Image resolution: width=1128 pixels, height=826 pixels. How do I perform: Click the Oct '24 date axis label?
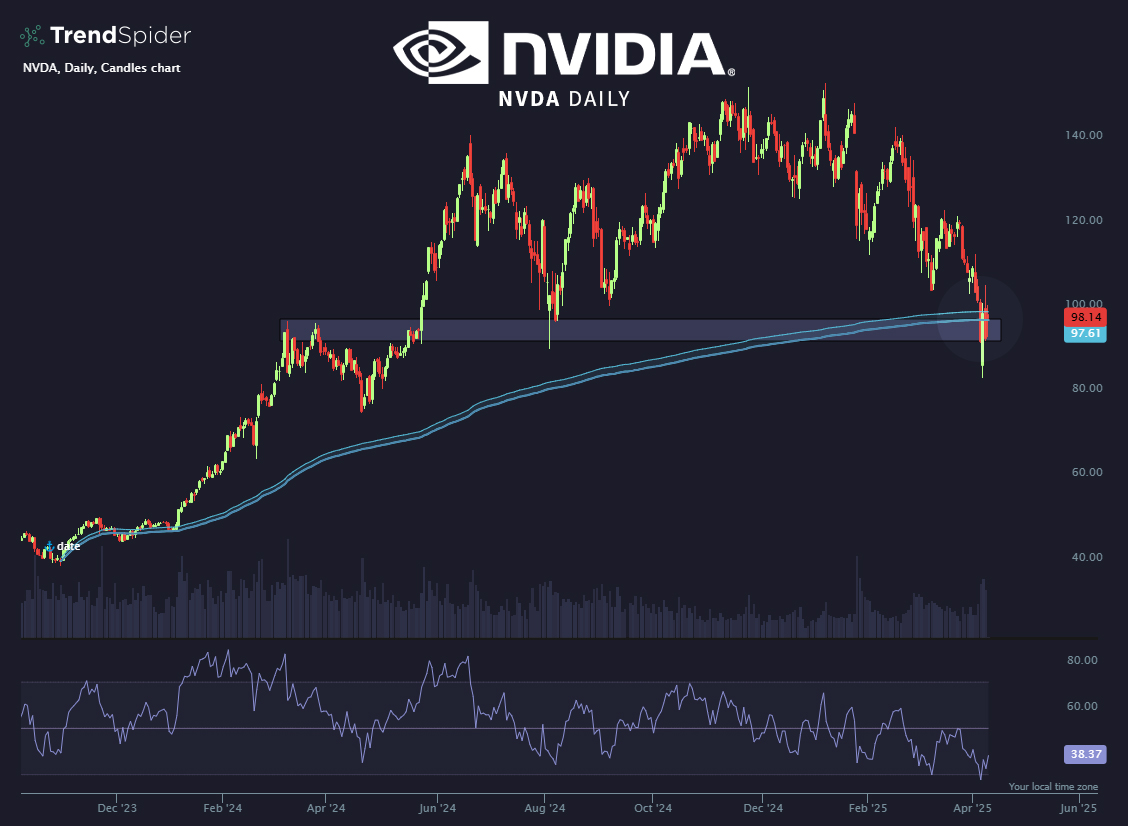(x=652, y=808)
